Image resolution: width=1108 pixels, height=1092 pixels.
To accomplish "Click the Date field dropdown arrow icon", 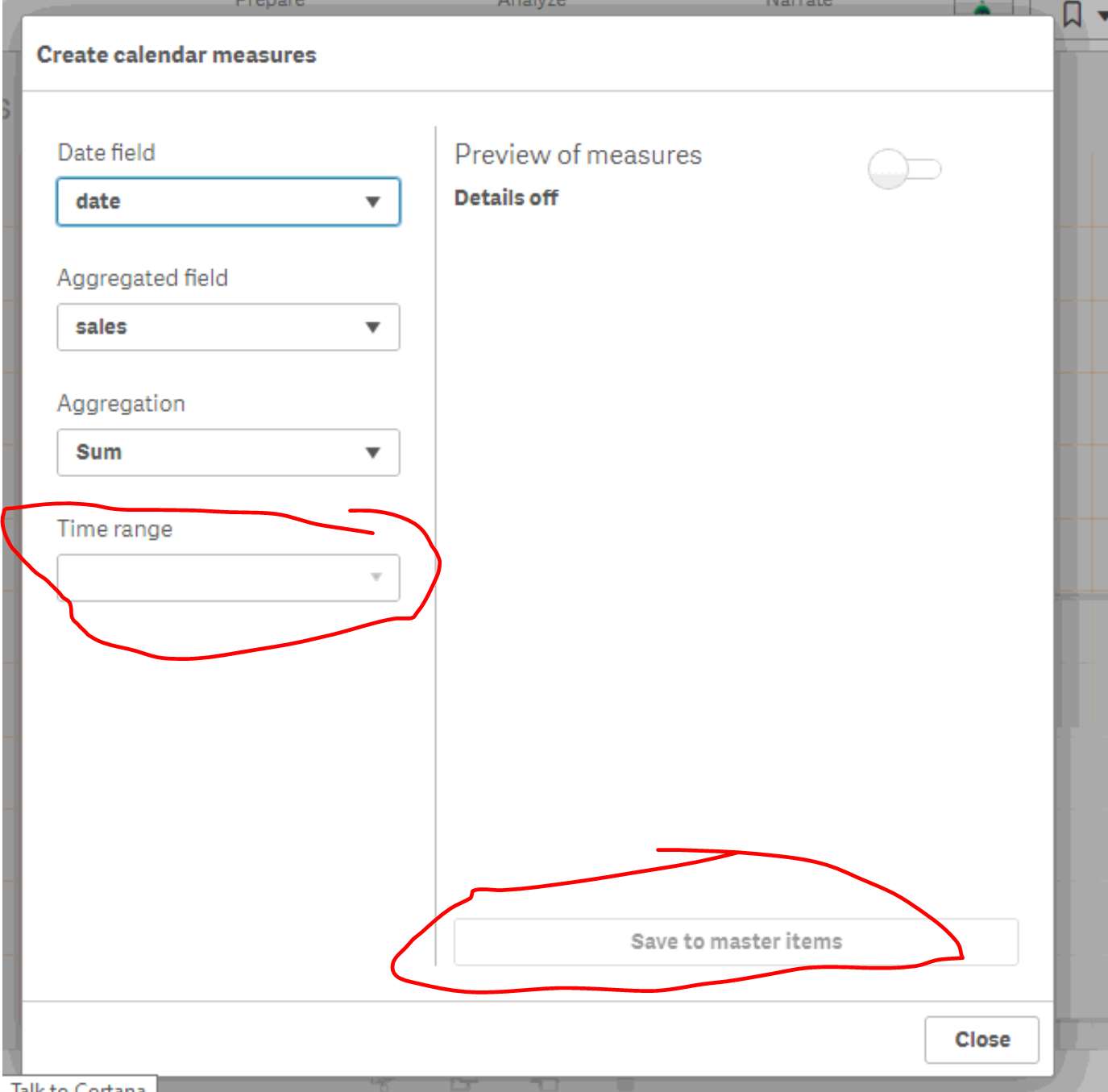I will point(373,201).
